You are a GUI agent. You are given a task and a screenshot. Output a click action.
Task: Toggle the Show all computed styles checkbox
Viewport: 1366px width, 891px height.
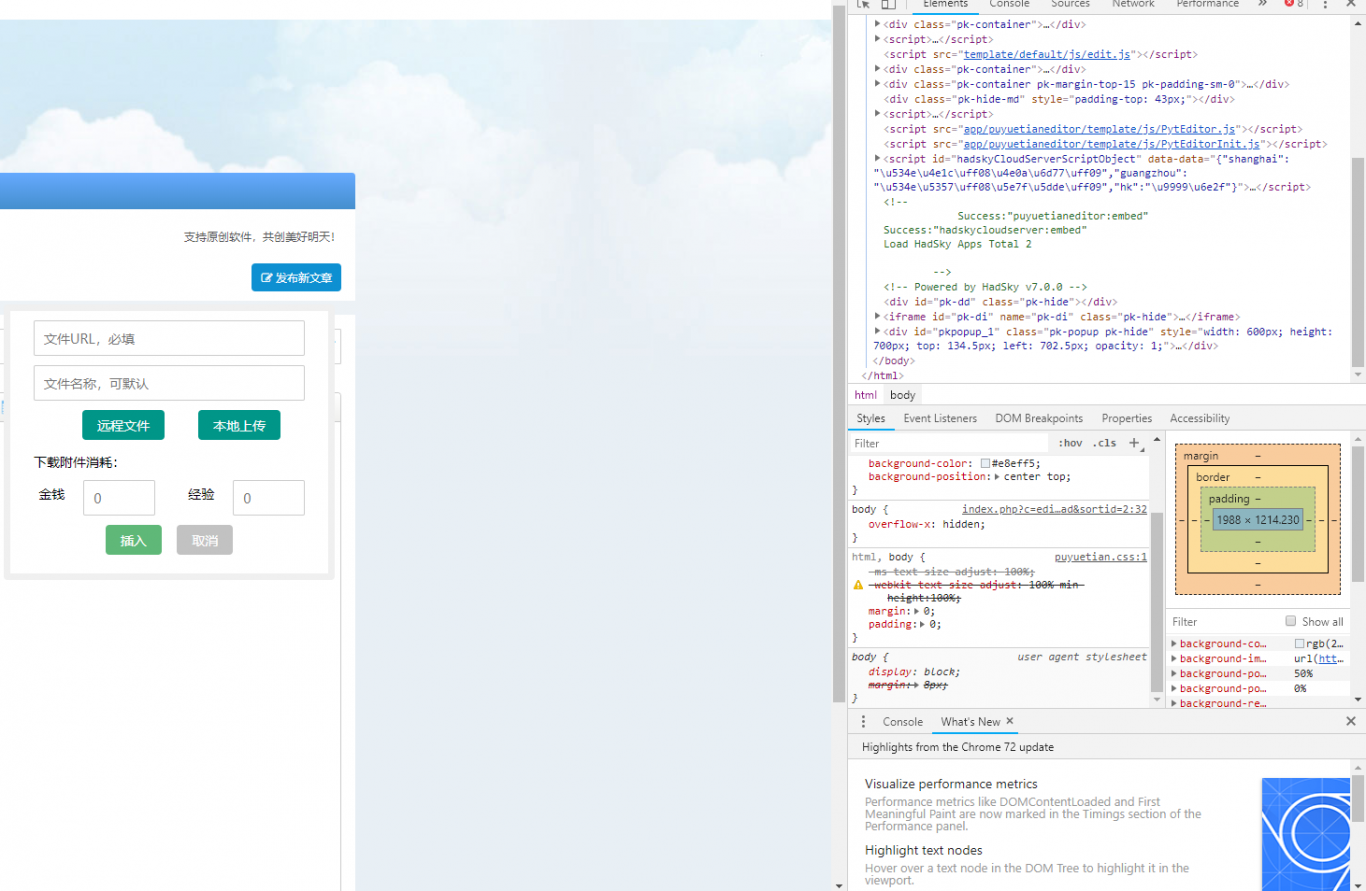[x=1291, y=621]
